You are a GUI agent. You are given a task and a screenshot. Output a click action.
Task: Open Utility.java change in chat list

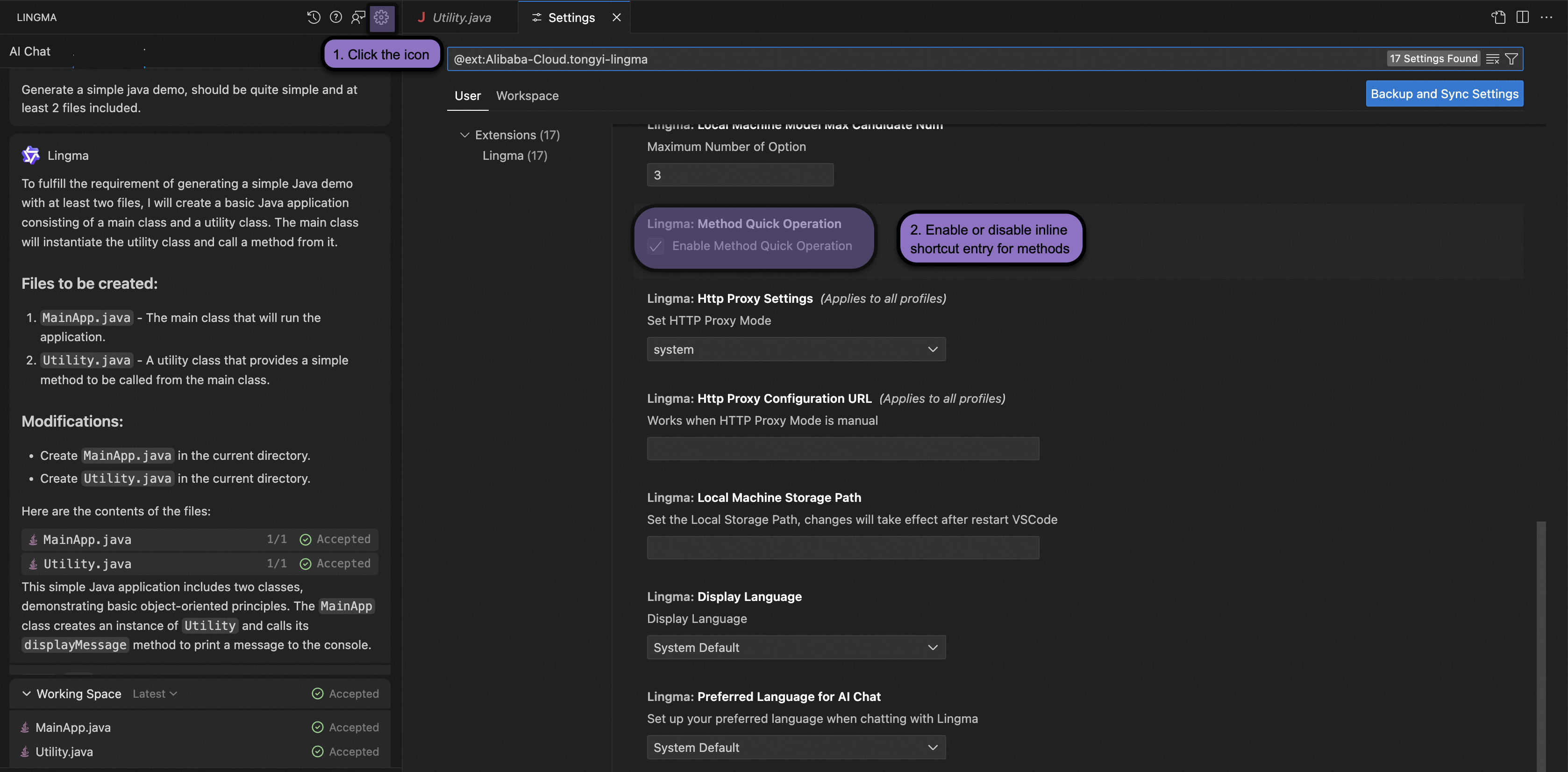pyautogui.click(x=200, y=564)
